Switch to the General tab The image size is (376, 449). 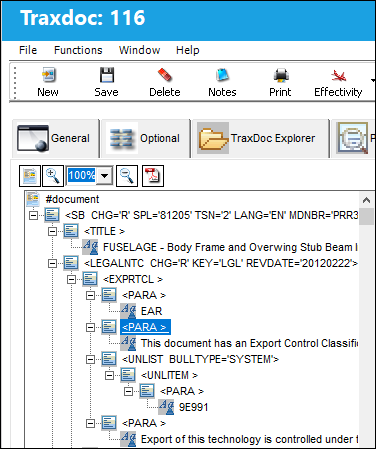pyautogui.click(x=56, y=138)
